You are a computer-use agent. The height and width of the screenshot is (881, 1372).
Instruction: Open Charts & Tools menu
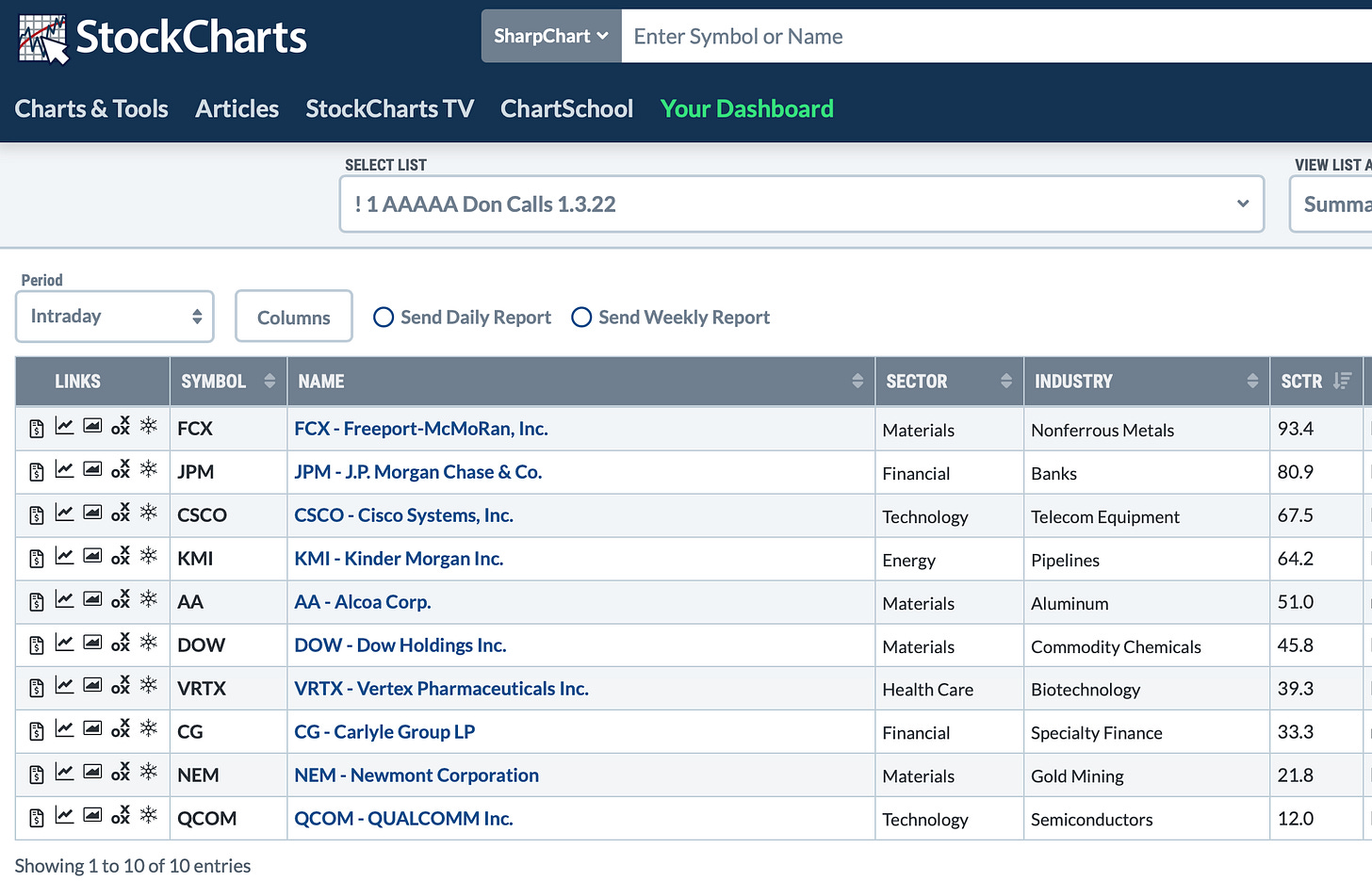coord(91,109)
